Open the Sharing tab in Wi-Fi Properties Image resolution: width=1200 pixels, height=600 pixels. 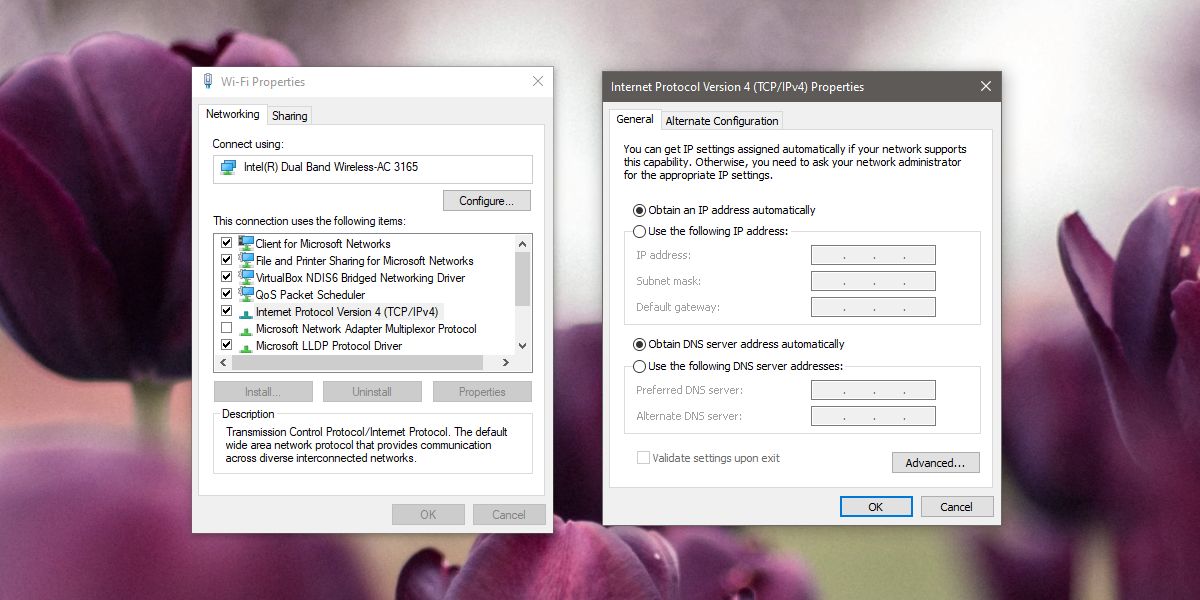pyautogui.click(x=290, y=116)
